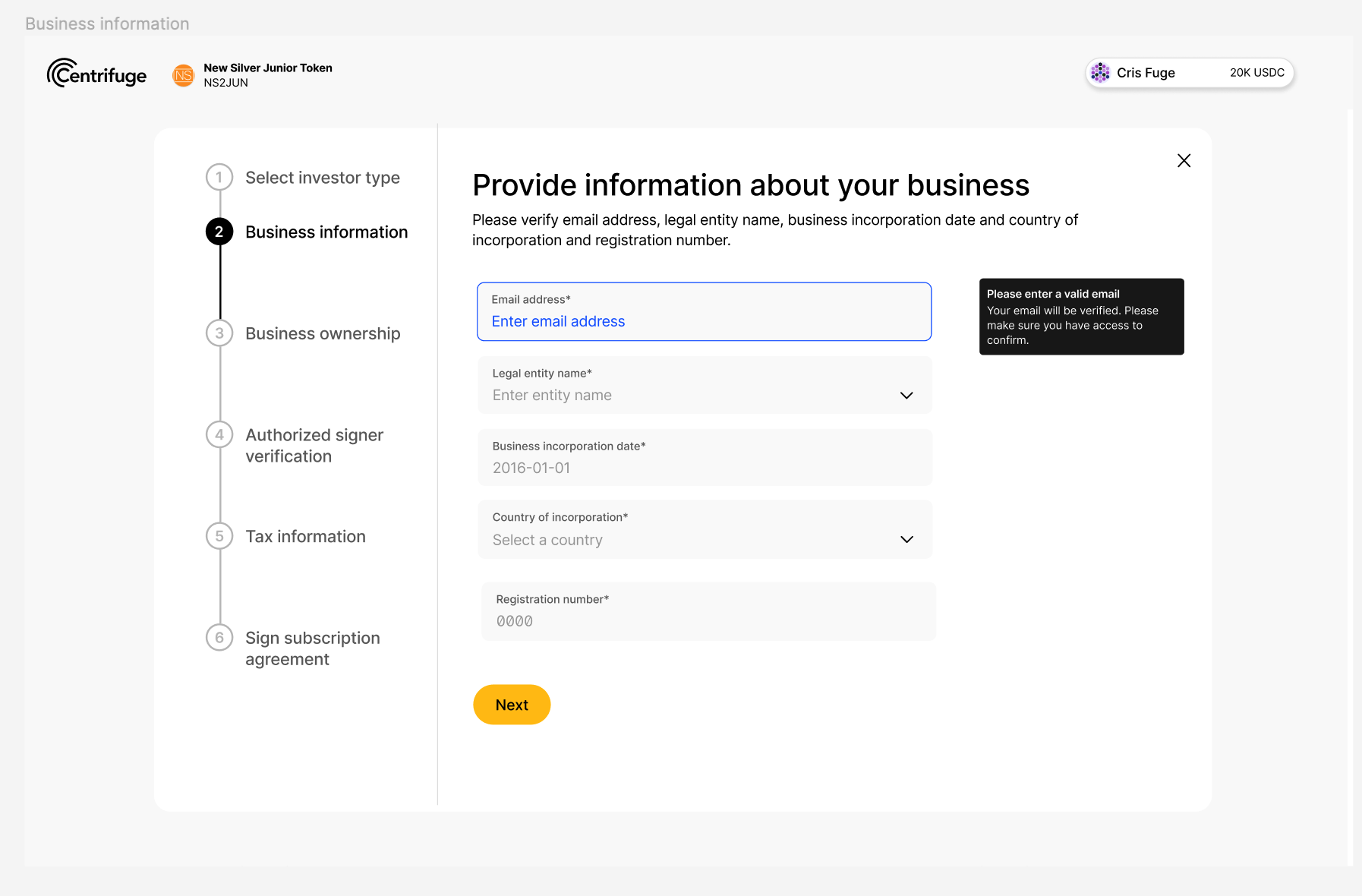Click the Please enter a valid email tooltip
Image resolution: width=1362 pixels, height=896 pixels.
(1082, 317)
